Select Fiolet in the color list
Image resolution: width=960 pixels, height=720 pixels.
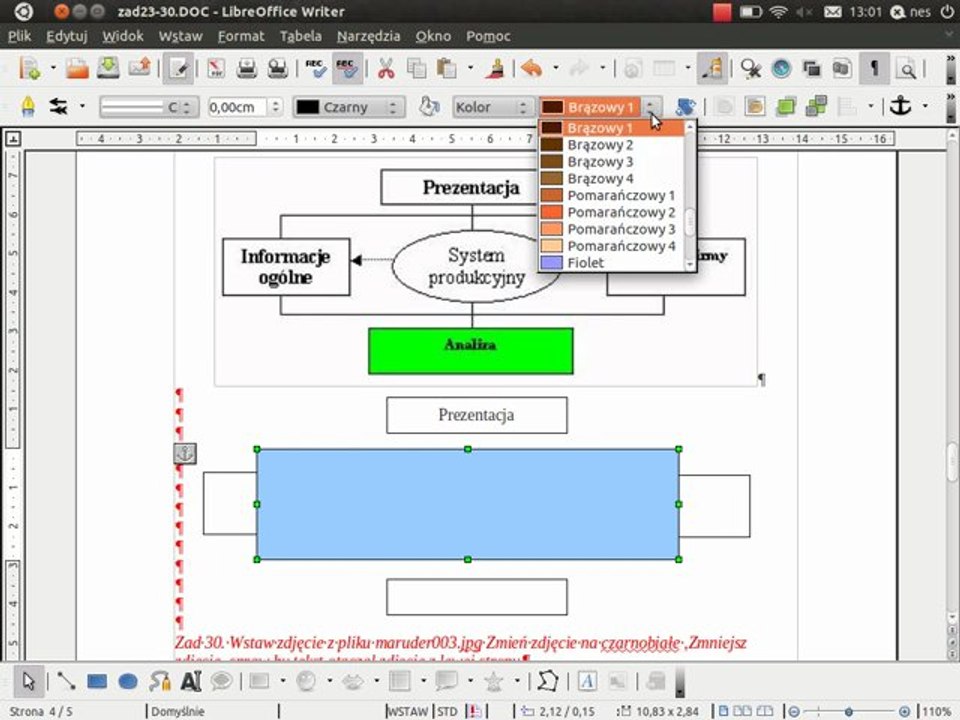click(x=611, y=263)
